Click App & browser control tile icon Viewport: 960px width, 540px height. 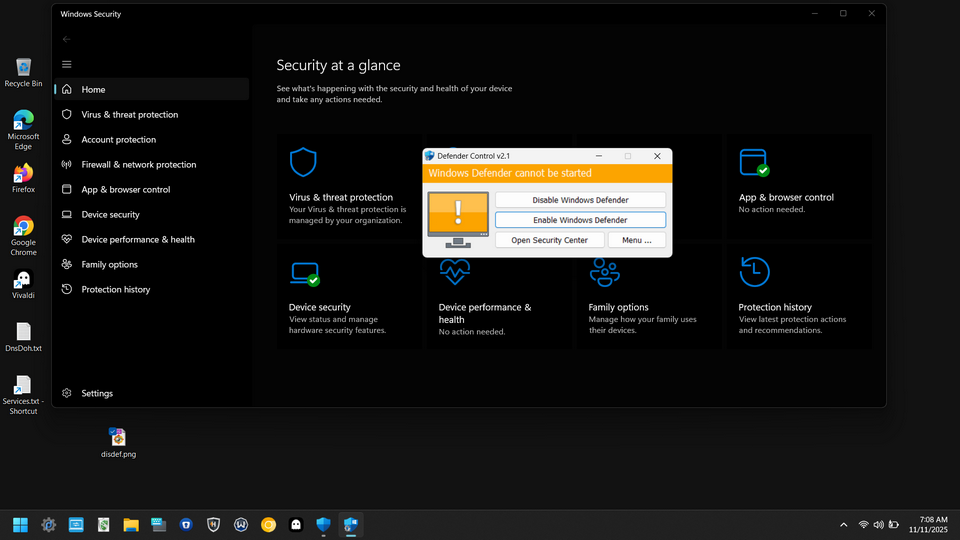[754, 163]
